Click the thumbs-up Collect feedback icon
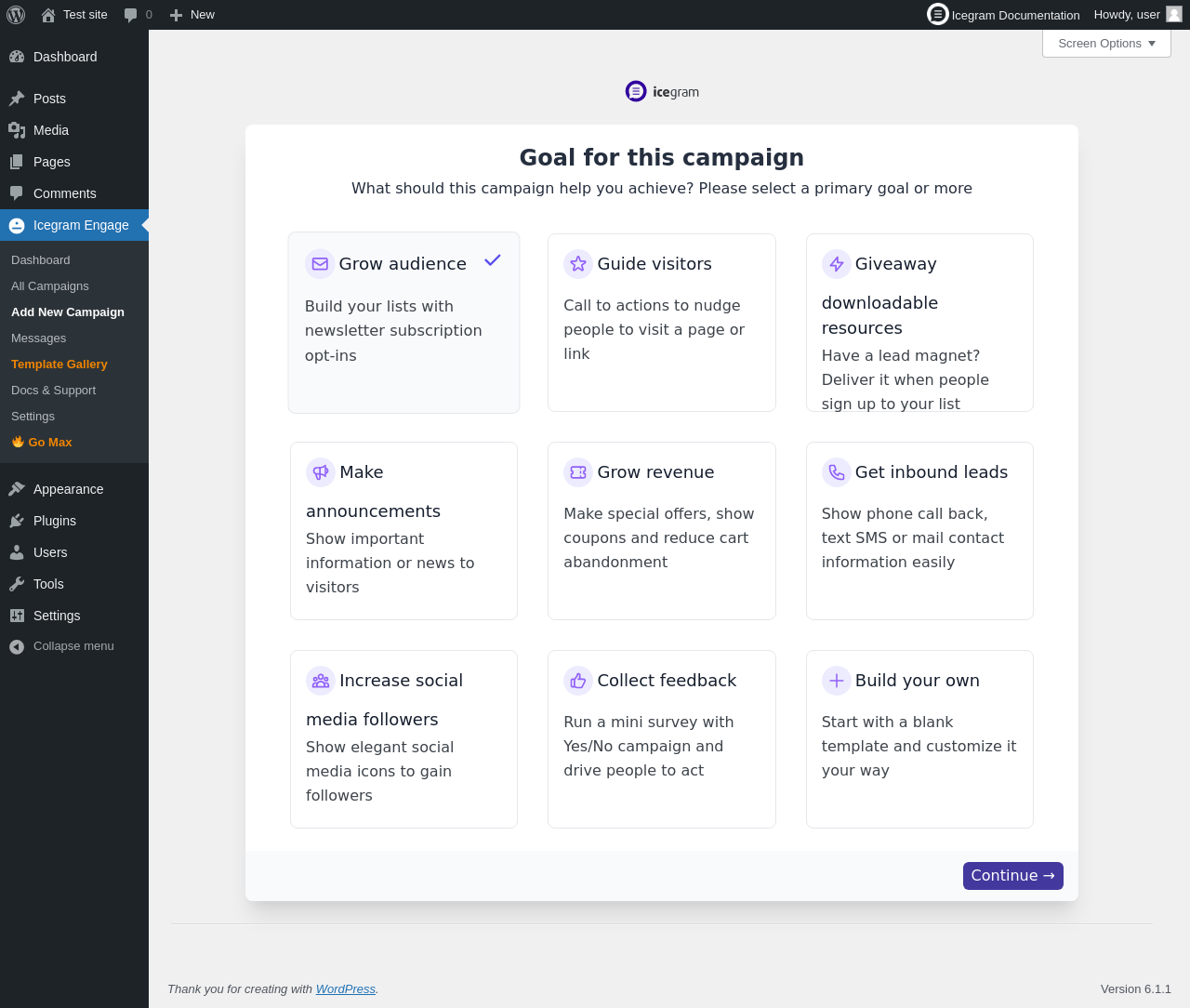 pos(578,681)
